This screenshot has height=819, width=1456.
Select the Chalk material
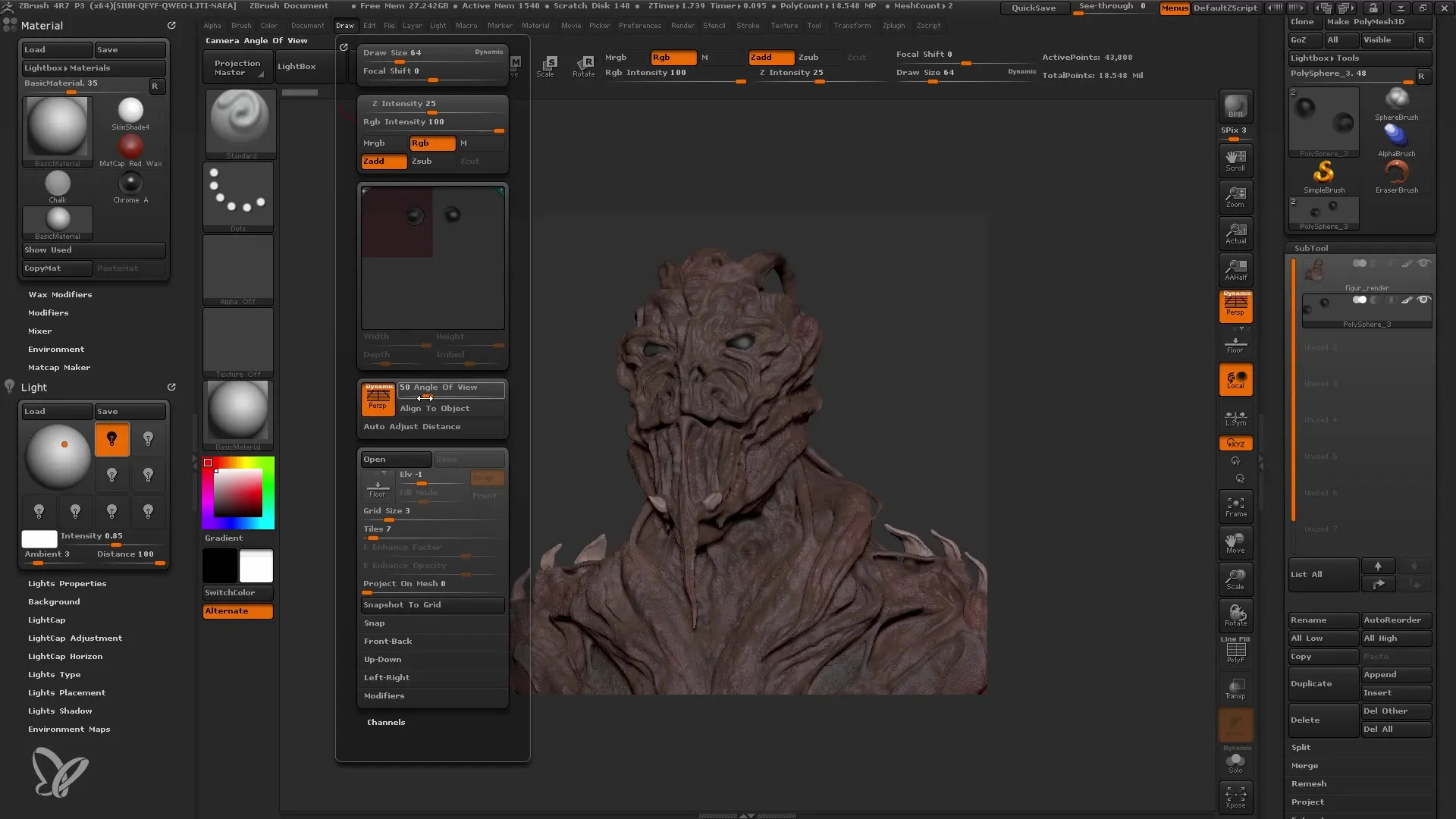tap(58, 187)
